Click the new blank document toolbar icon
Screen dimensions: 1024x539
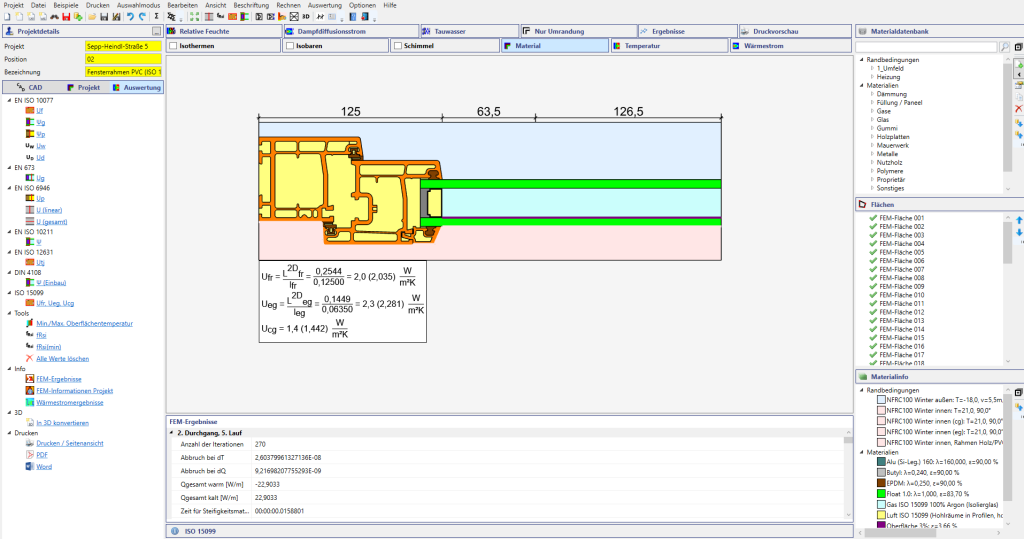coord(7,16)
